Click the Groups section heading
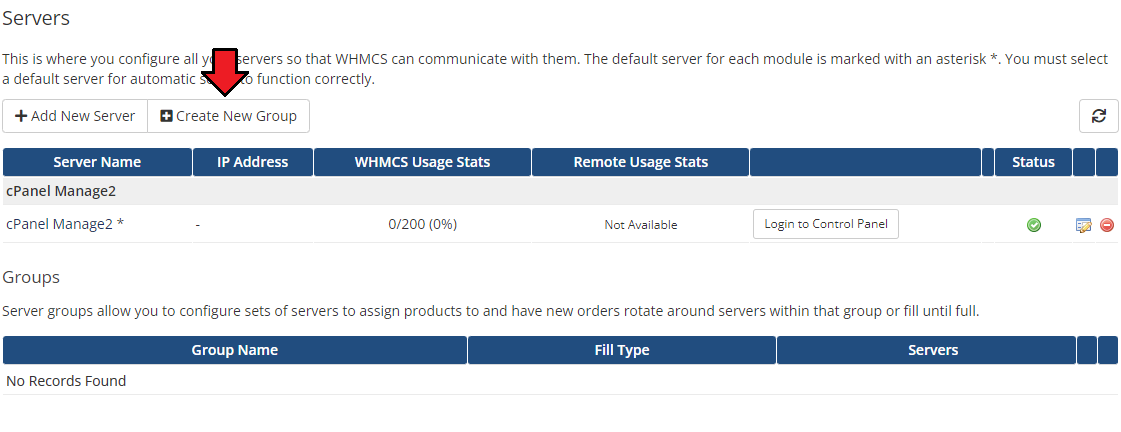1121x432 pixels. coord(31,277)
